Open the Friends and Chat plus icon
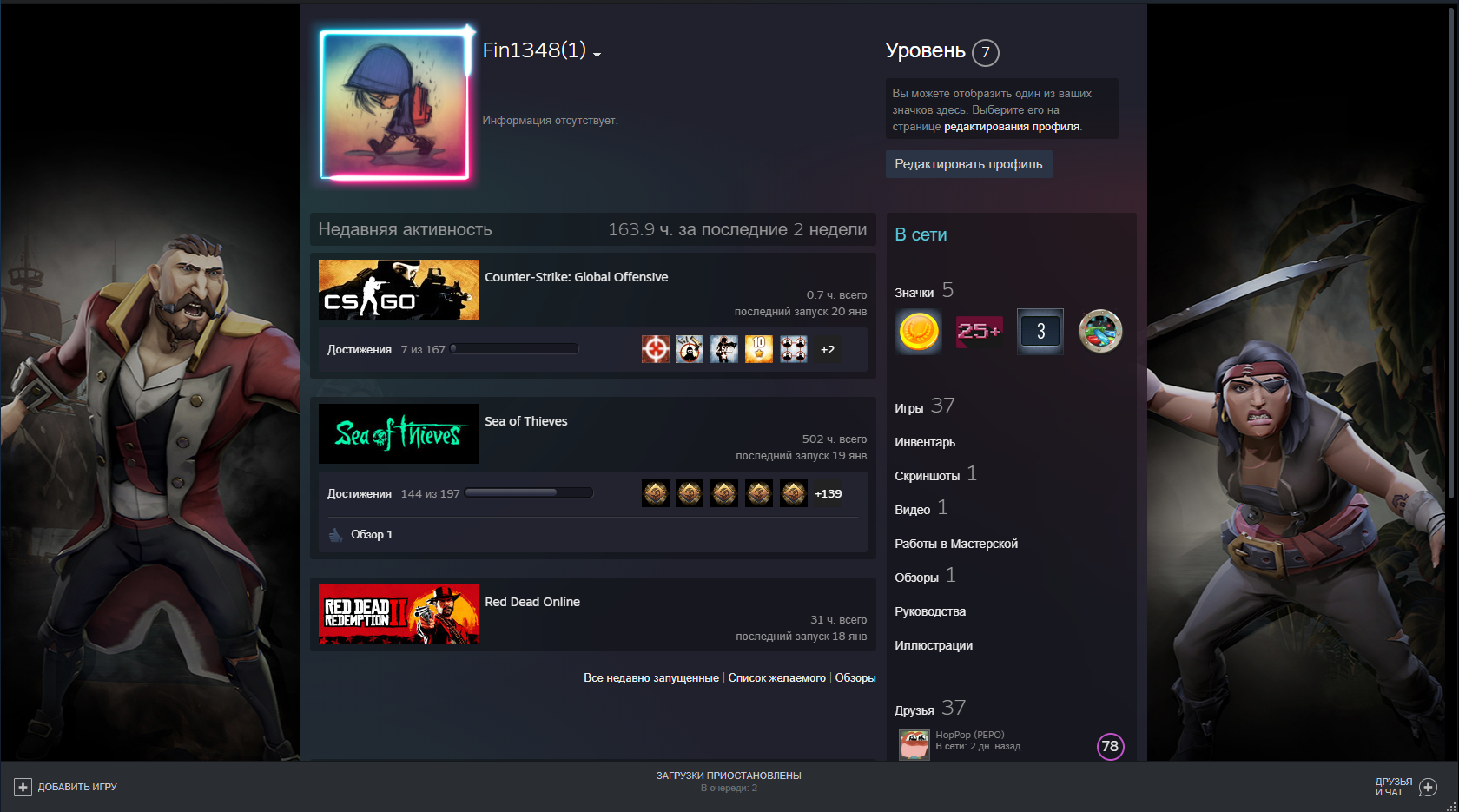The height and width of the screenshot is (812, 1459). [x=1428, y=787]
